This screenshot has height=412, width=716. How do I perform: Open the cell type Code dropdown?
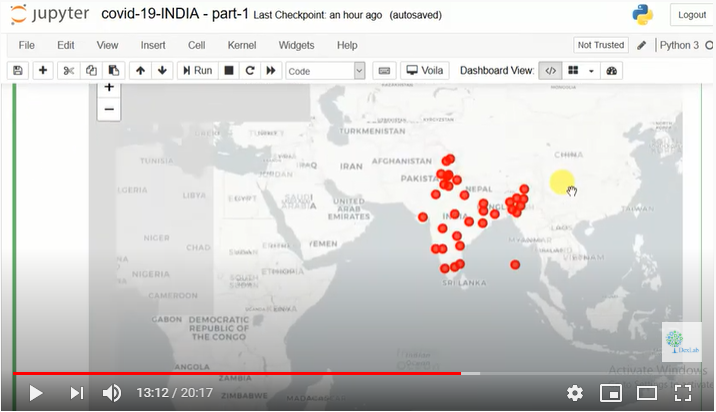[x=325, y=71]
